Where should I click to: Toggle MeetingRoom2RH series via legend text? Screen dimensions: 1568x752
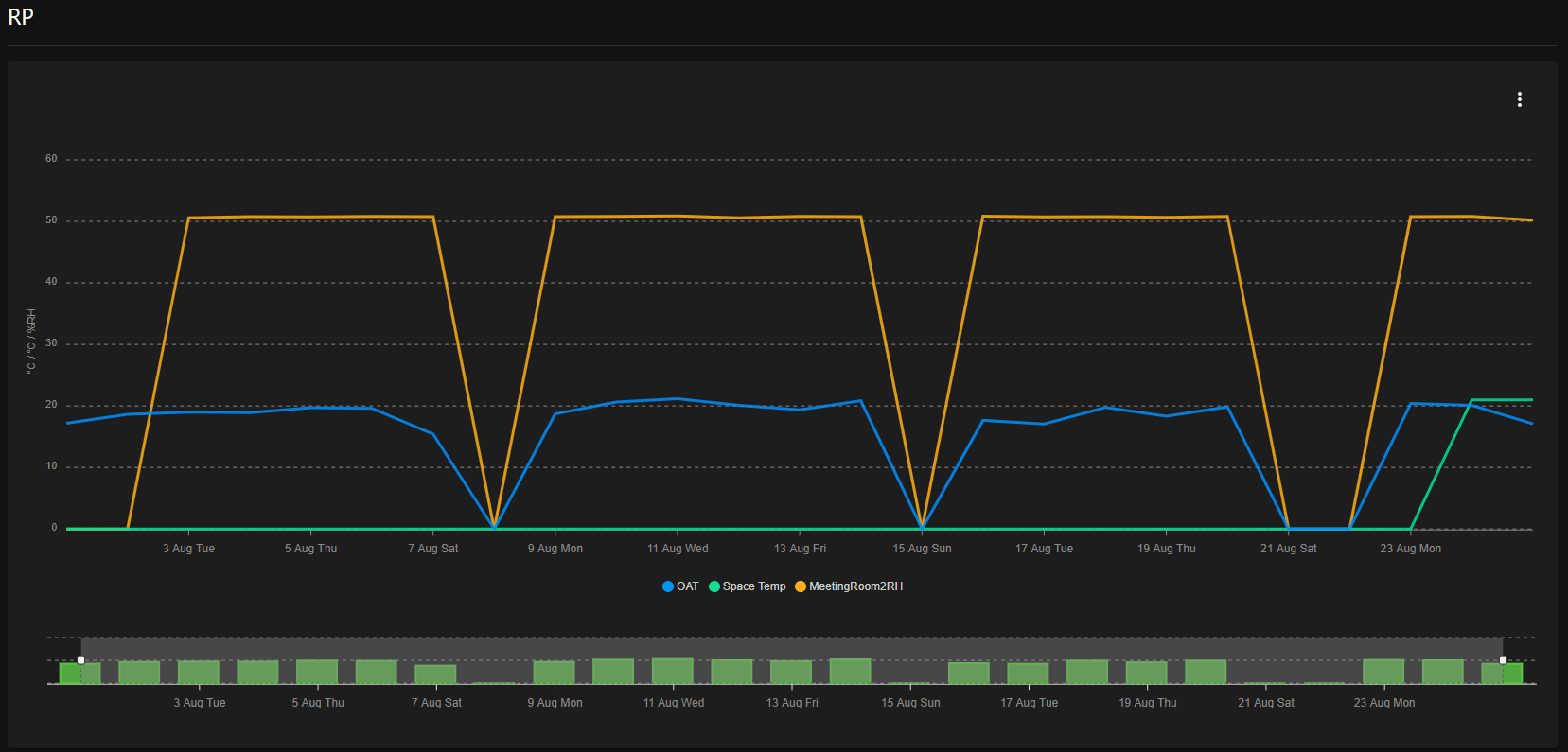pyautogui.click(x=855, y=586)
